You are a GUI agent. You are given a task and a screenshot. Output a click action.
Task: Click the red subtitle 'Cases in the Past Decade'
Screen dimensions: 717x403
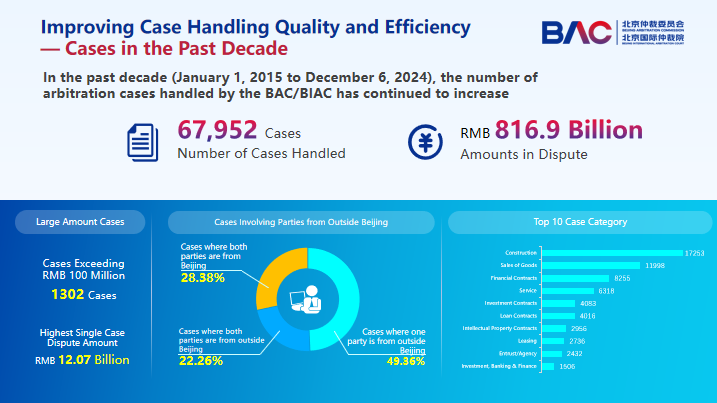[177, 48]
